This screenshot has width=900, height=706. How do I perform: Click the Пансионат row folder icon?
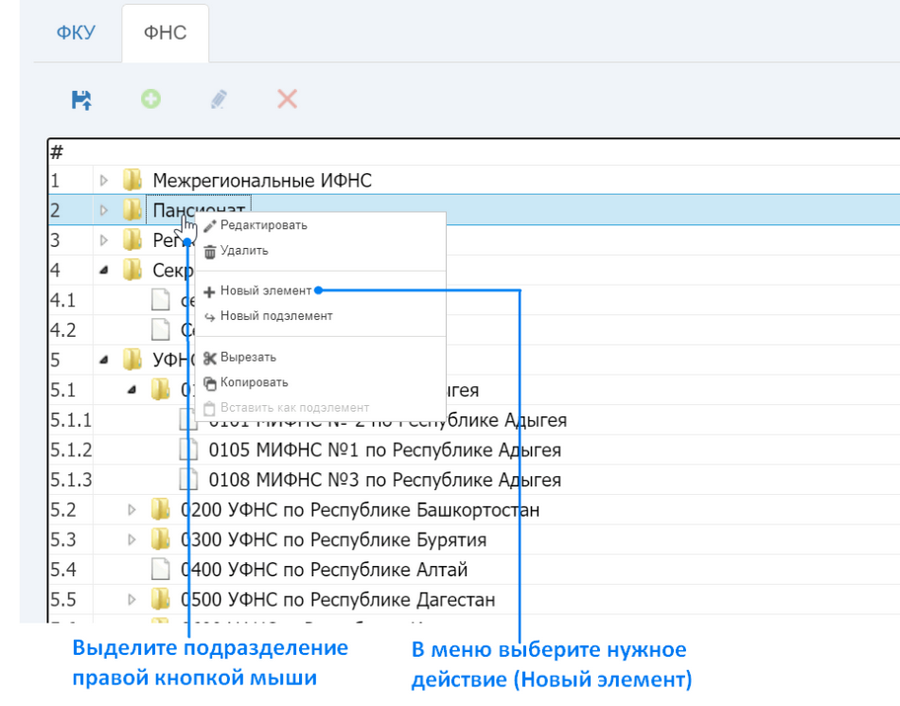[x=133, y=210]
